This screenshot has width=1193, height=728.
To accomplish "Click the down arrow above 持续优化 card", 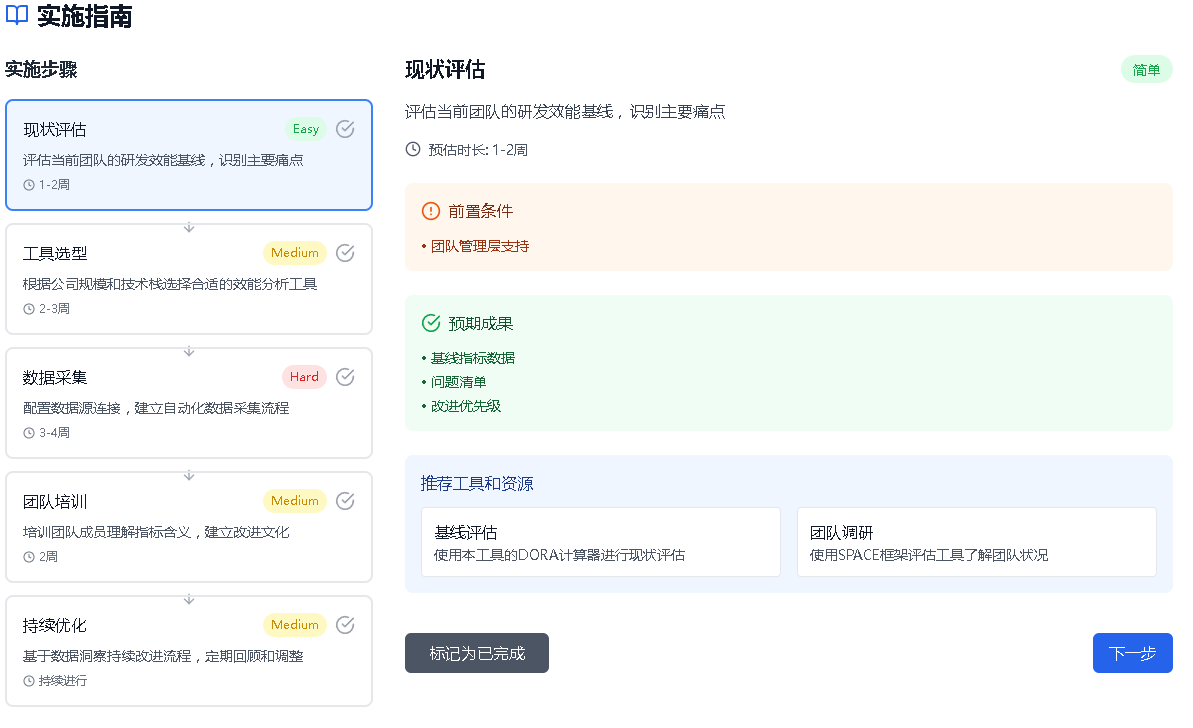I will coord(189,599).
